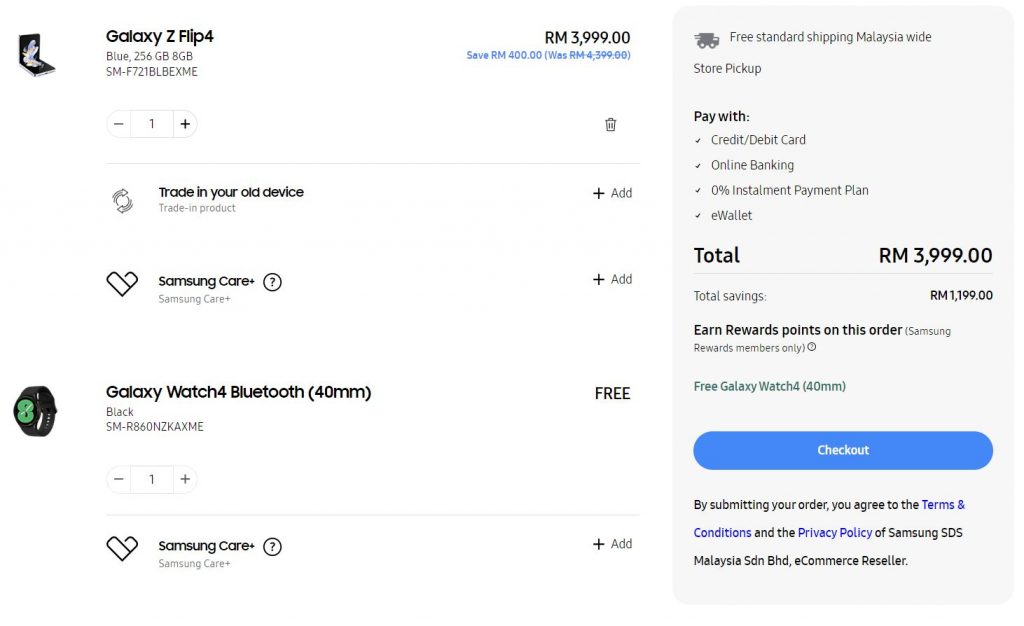Viewport: 1024px width, 626px height.
Task: Click the trade-in arrows icon
Action: tap(122, 201)
